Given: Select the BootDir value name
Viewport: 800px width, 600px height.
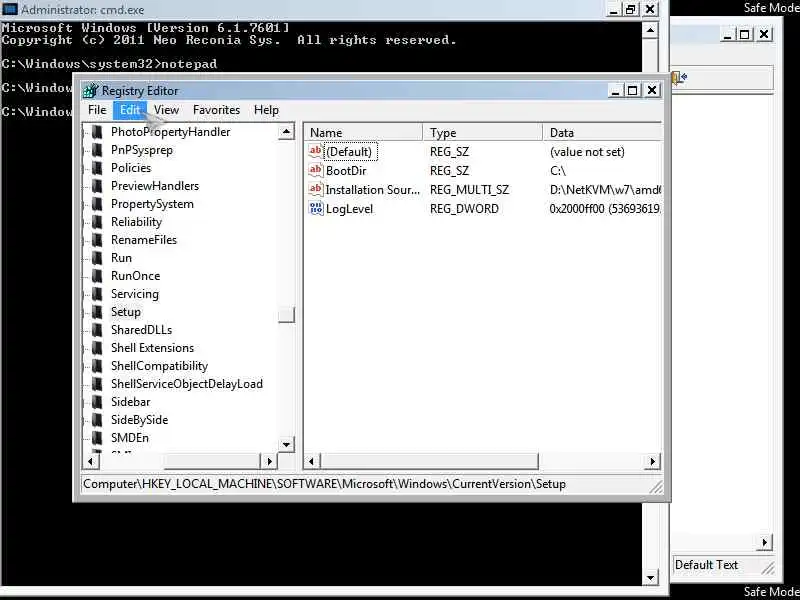Looking at the screenshot, I should (346, 170).
